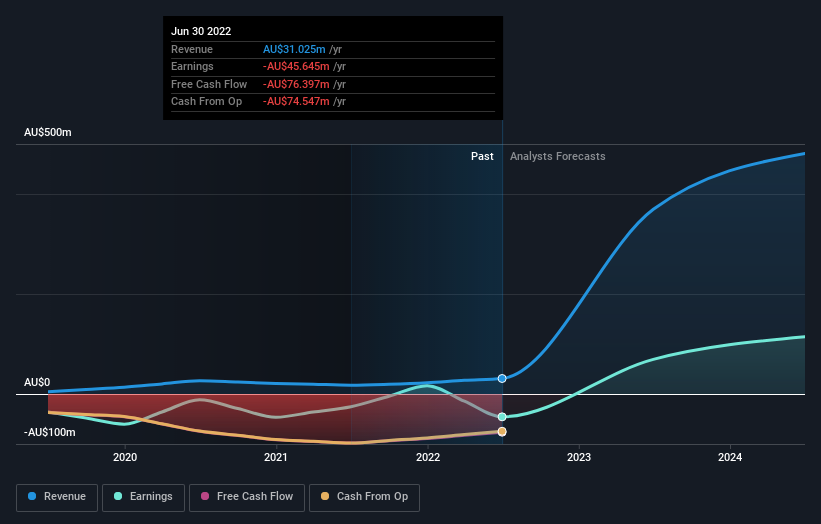Toggle the Earnings legend button
The width and height of the screenshot is (821, 524).
tap(143, 497)
